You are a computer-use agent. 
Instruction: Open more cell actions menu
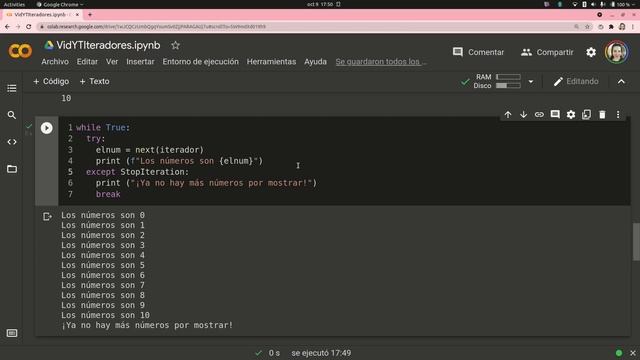pos(618,115)
